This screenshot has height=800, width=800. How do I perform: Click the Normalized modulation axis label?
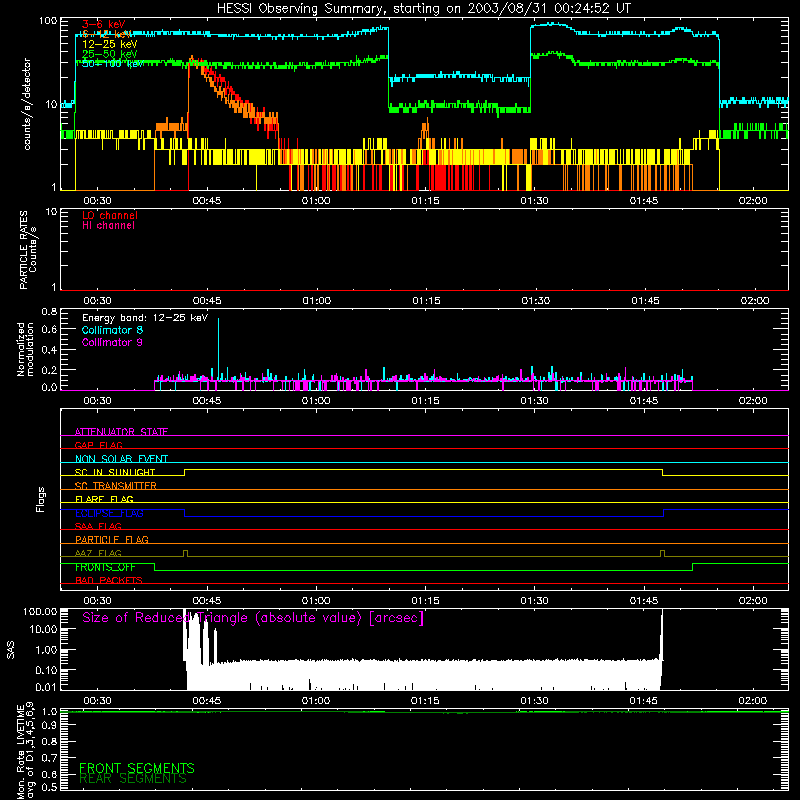pyautogui.click(x=26, y=349)
